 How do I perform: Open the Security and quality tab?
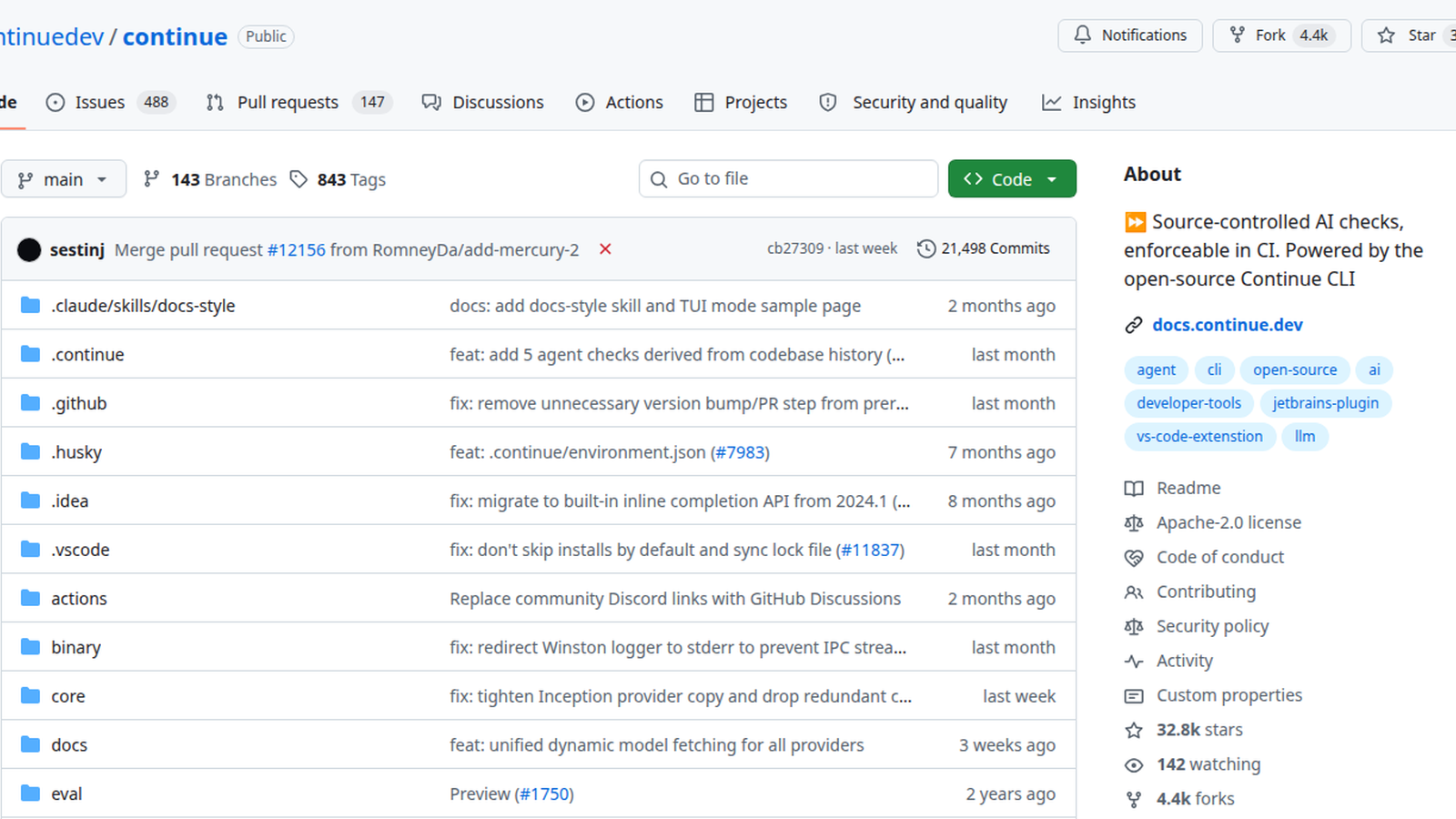coord(914,102)
